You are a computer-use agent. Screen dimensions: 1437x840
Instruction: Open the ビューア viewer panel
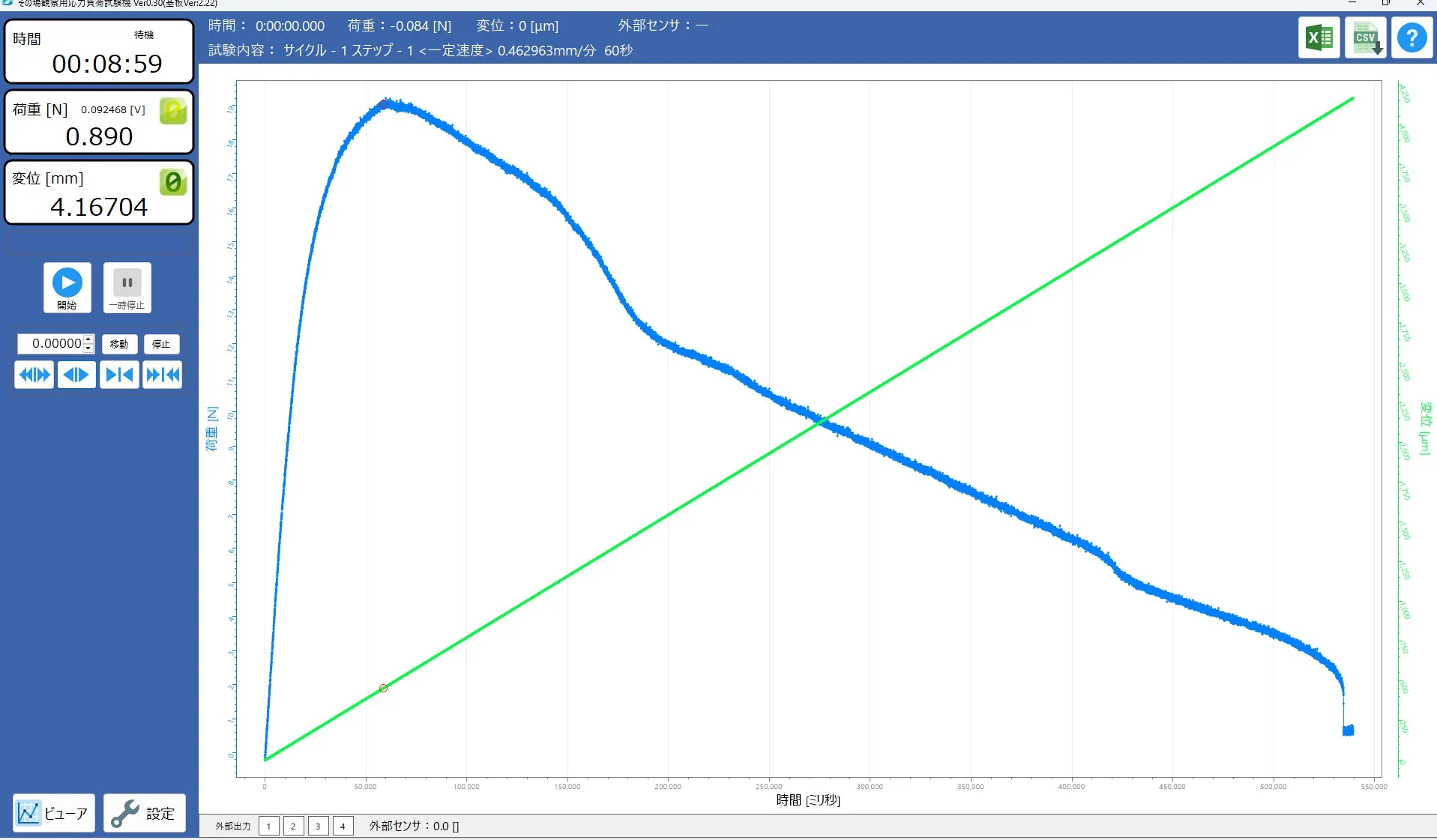coord(54,813)
